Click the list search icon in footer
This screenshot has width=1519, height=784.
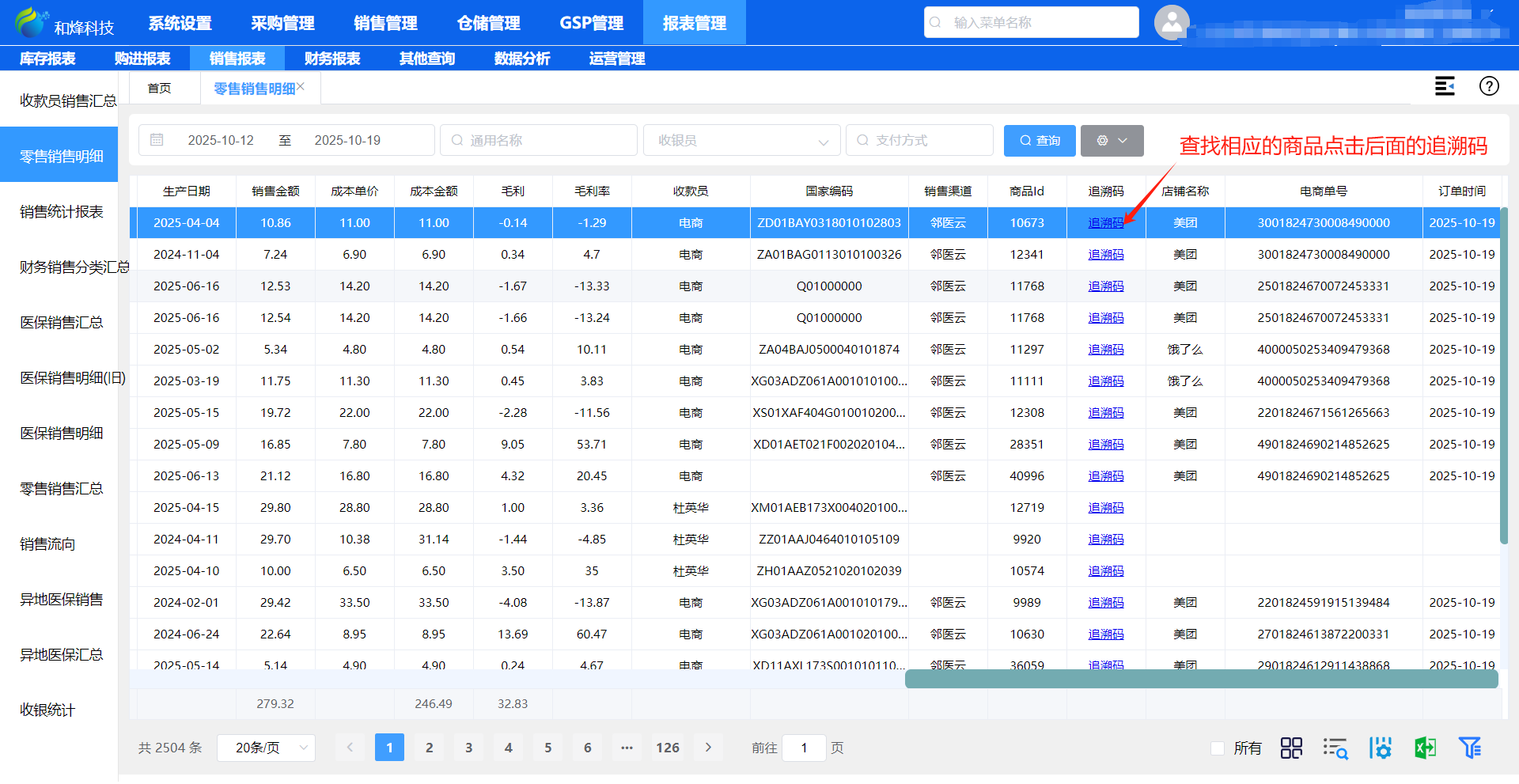(x=1335, y=748)
